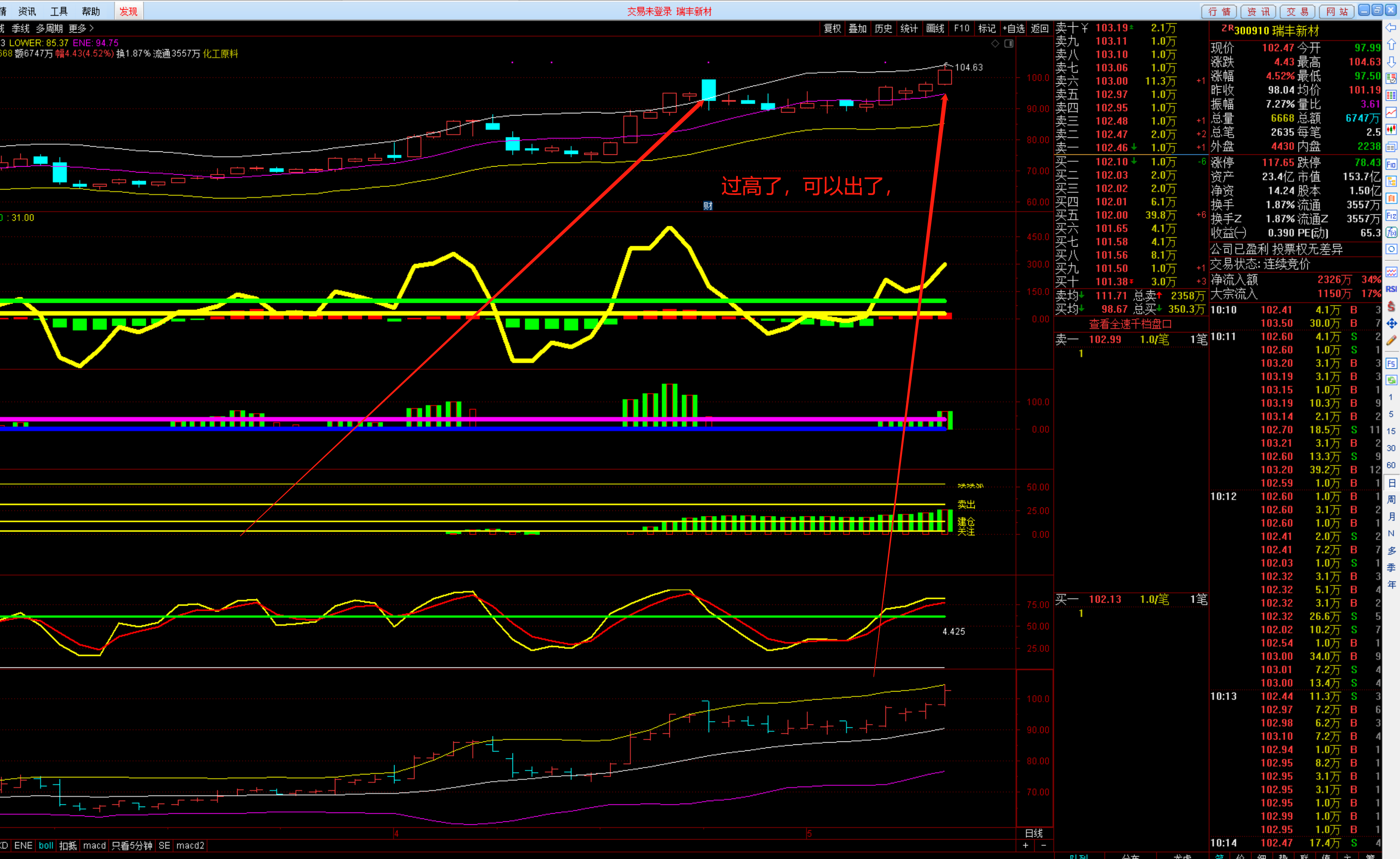Click the 财 marker on the chart
The height and width of the screenshot is (859, 1400).
(707, 206)
